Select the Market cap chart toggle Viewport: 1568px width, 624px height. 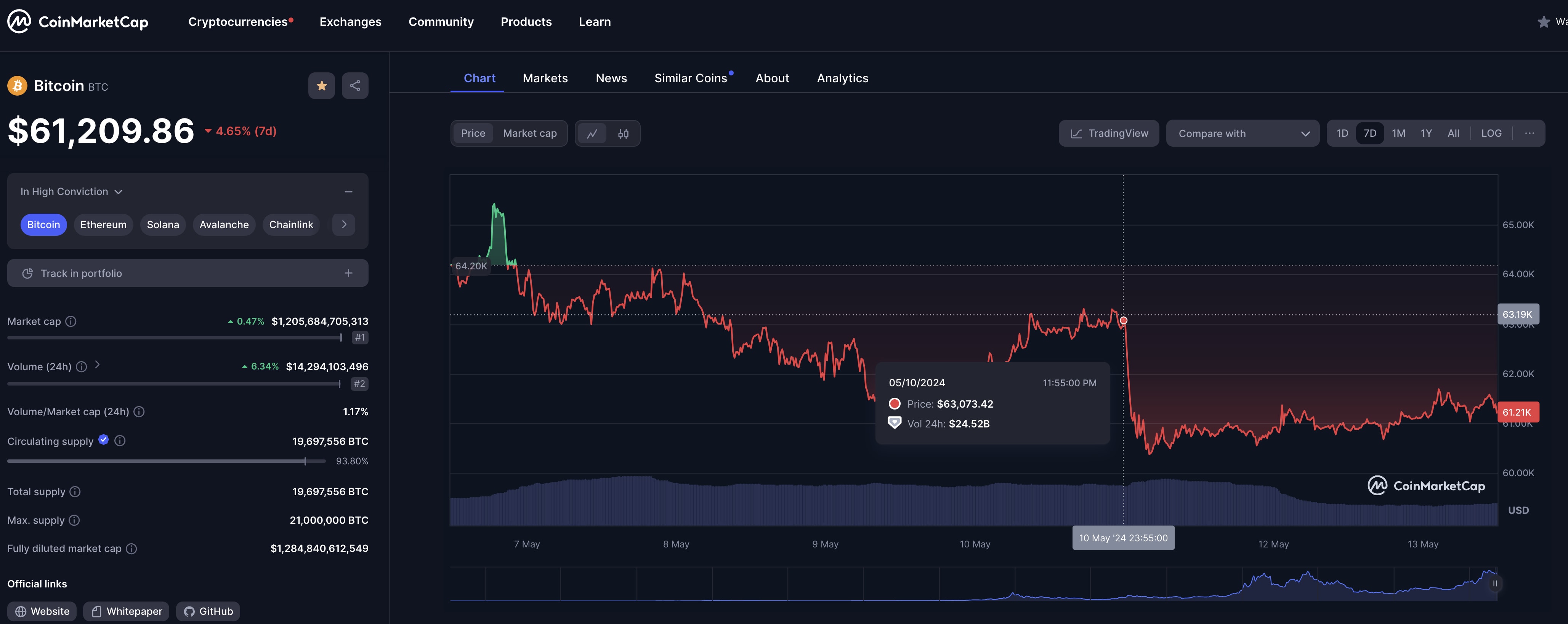[x=529, y=133]
